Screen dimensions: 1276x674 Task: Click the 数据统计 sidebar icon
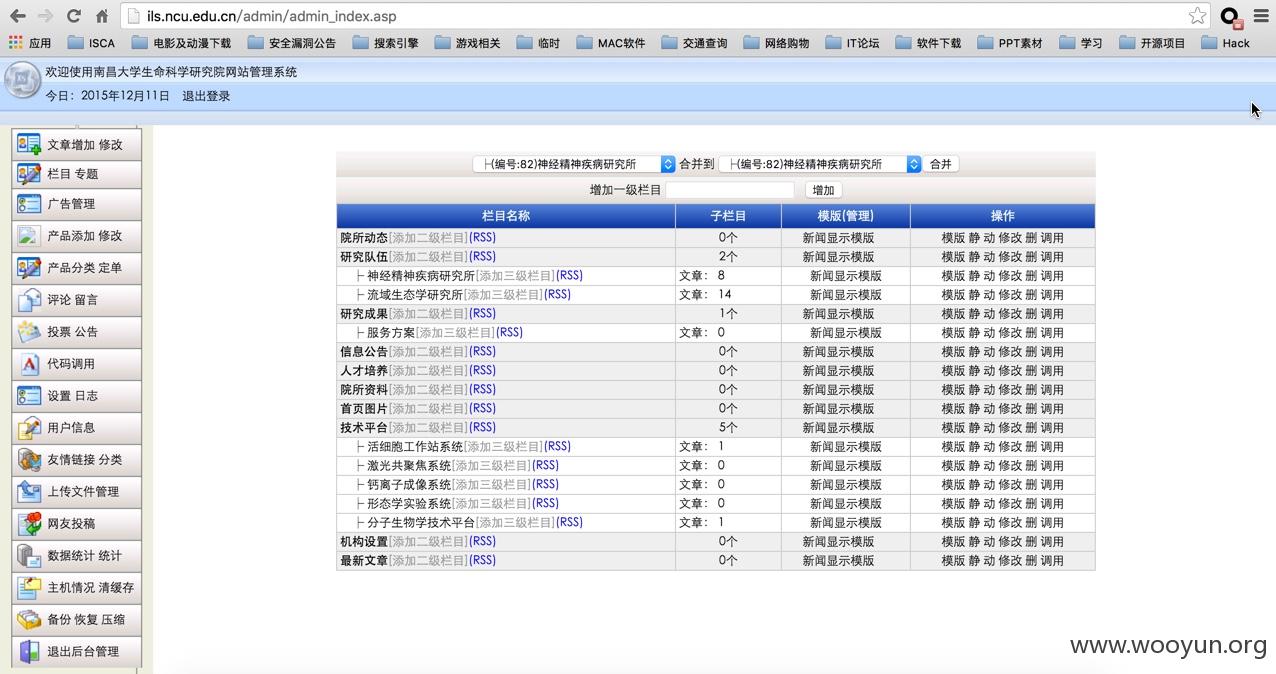pos(29,556)
